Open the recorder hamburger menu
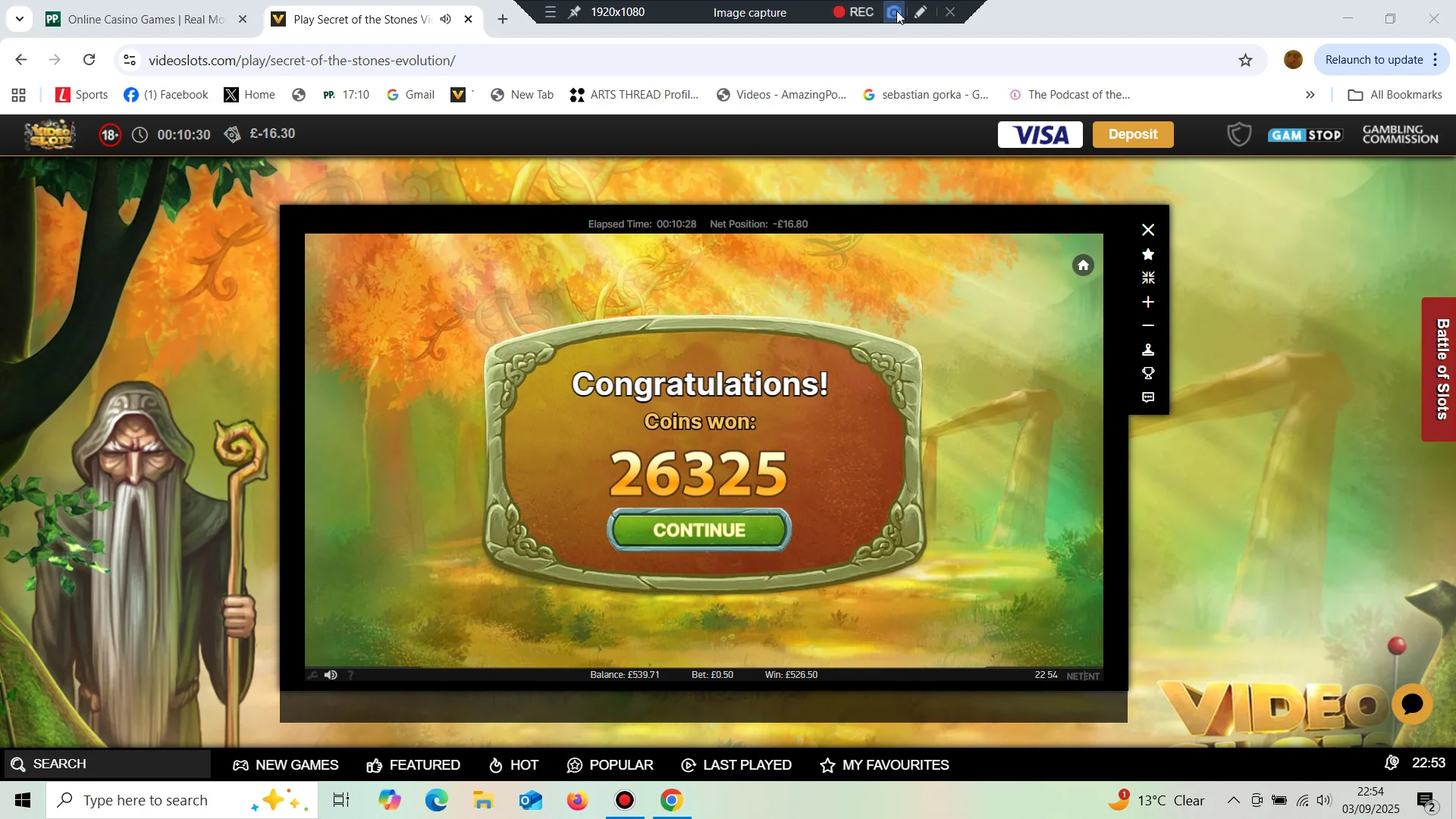 click(551, 12)
